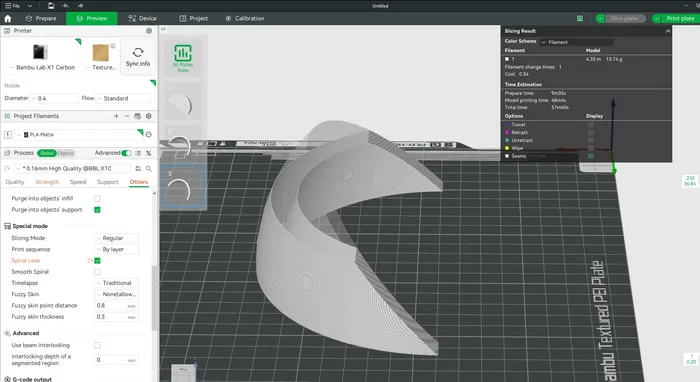Image resolution: width=700 pixels, height=382 pixels.
Task: Open Fuzzy Skin dropdown
Action: click(117, 294)
